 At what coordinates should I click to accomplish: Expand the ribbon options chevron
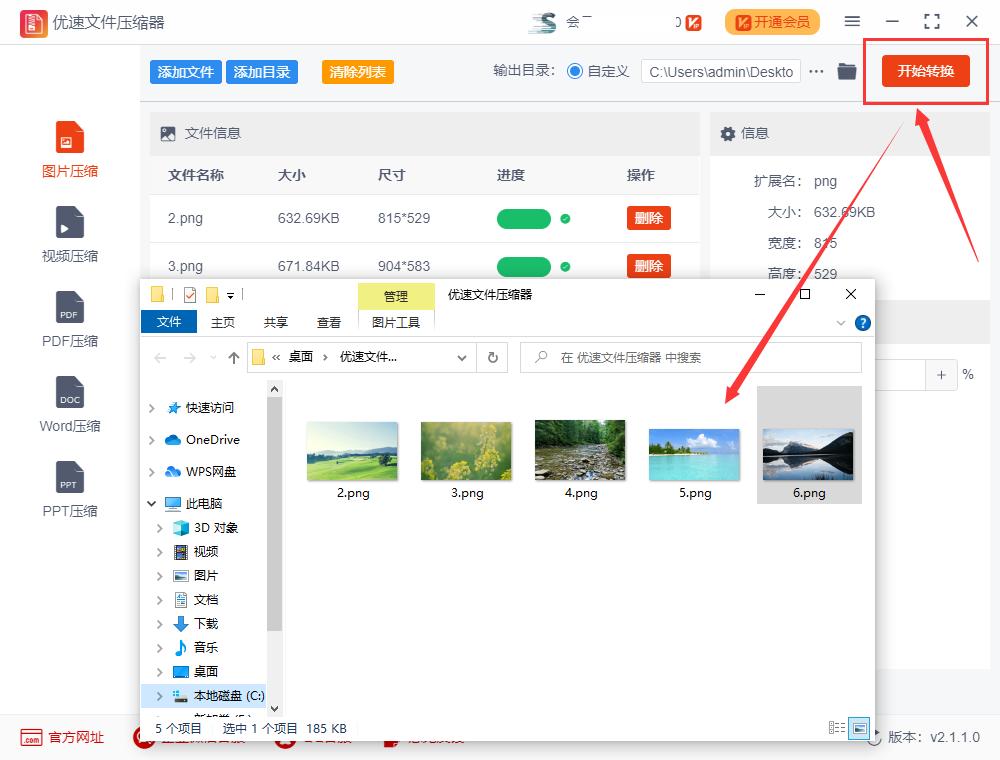point(840,322)
